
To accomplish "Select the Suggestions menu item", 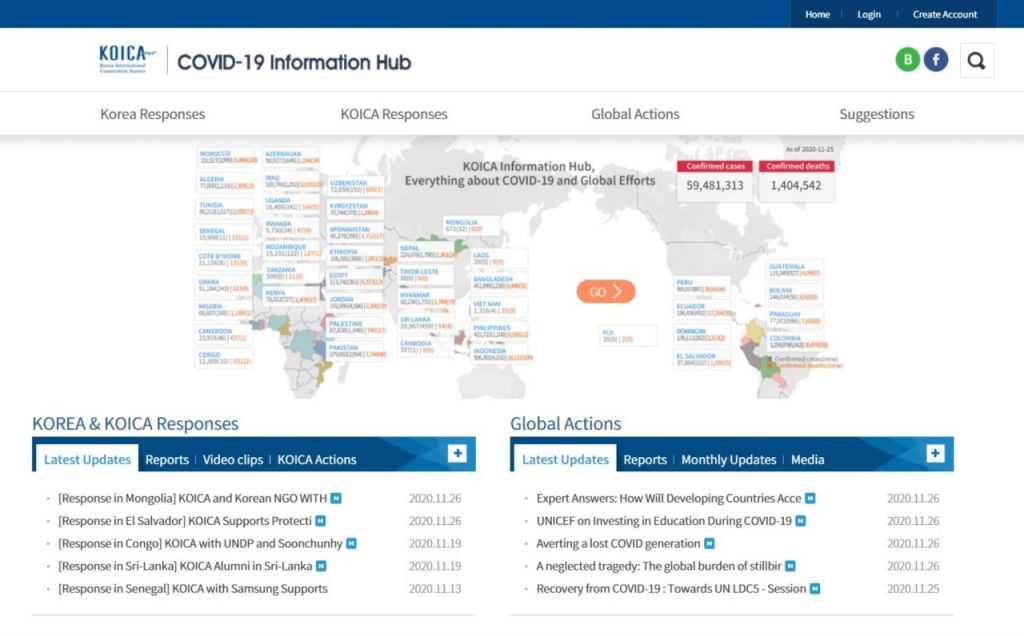I will (876, 114).
